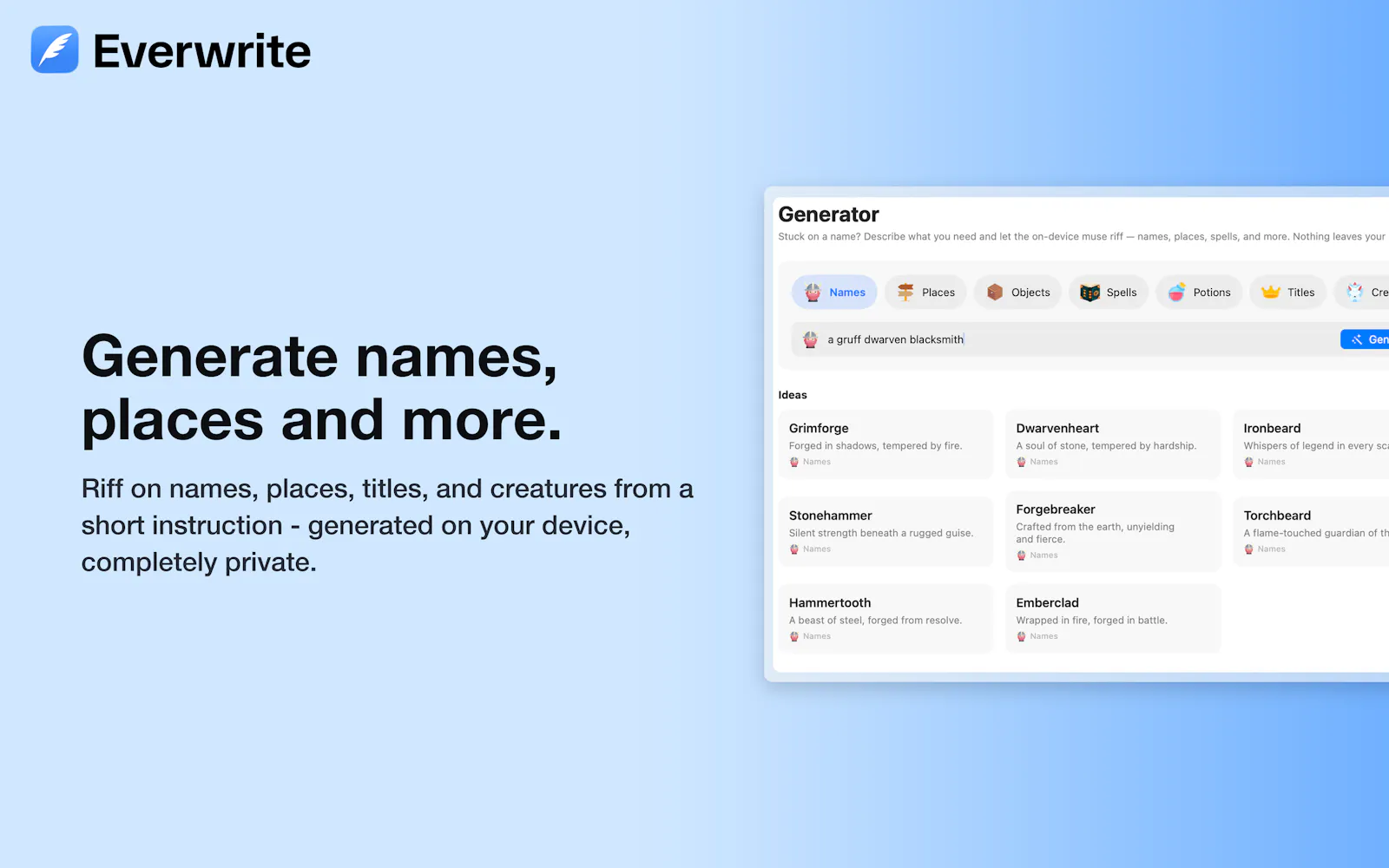
Task: Select the Places category tab
Action: tap(925, 293)
